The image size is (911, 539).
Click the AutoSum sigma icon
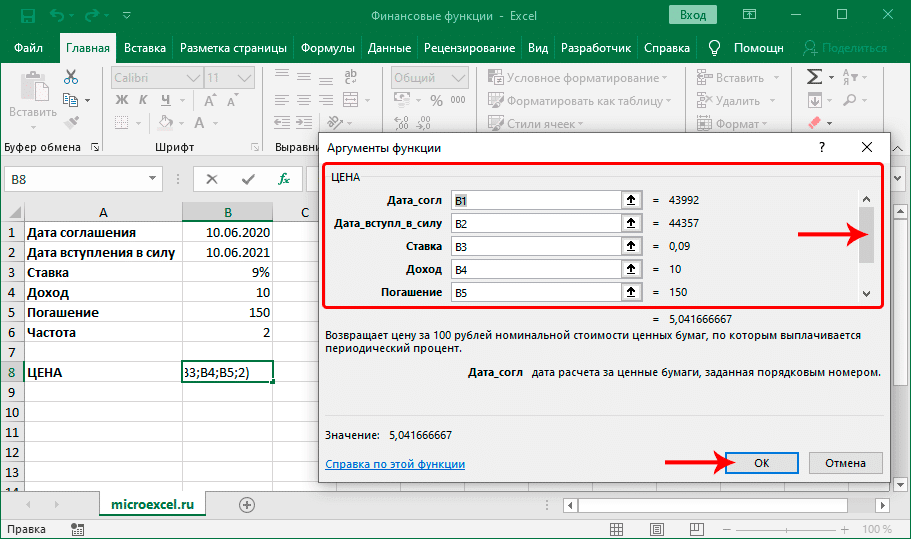815,78
